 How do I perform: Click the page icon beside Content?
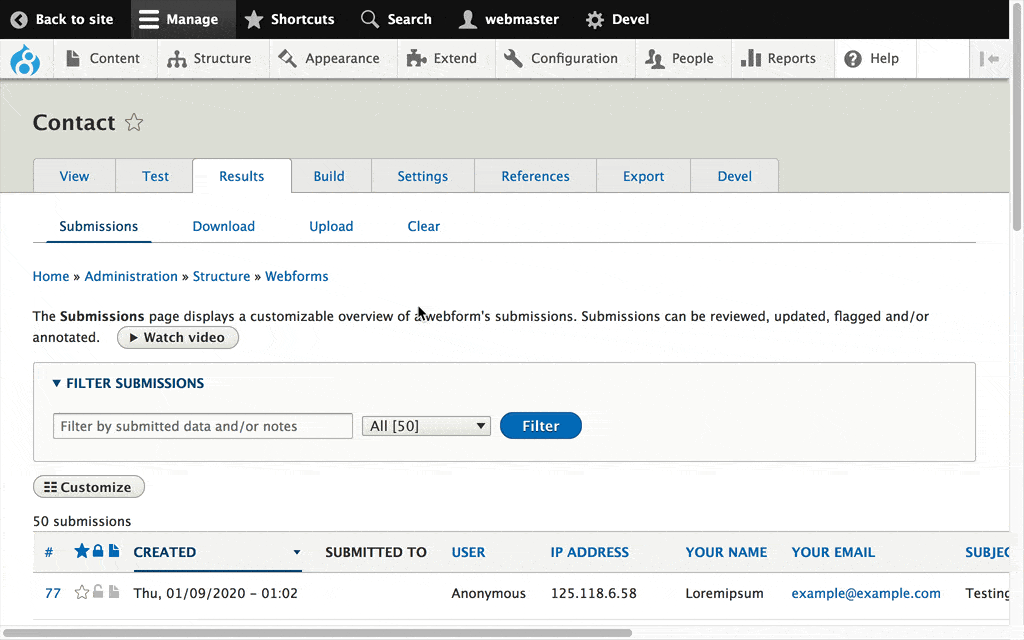click(x=73, y=58)
